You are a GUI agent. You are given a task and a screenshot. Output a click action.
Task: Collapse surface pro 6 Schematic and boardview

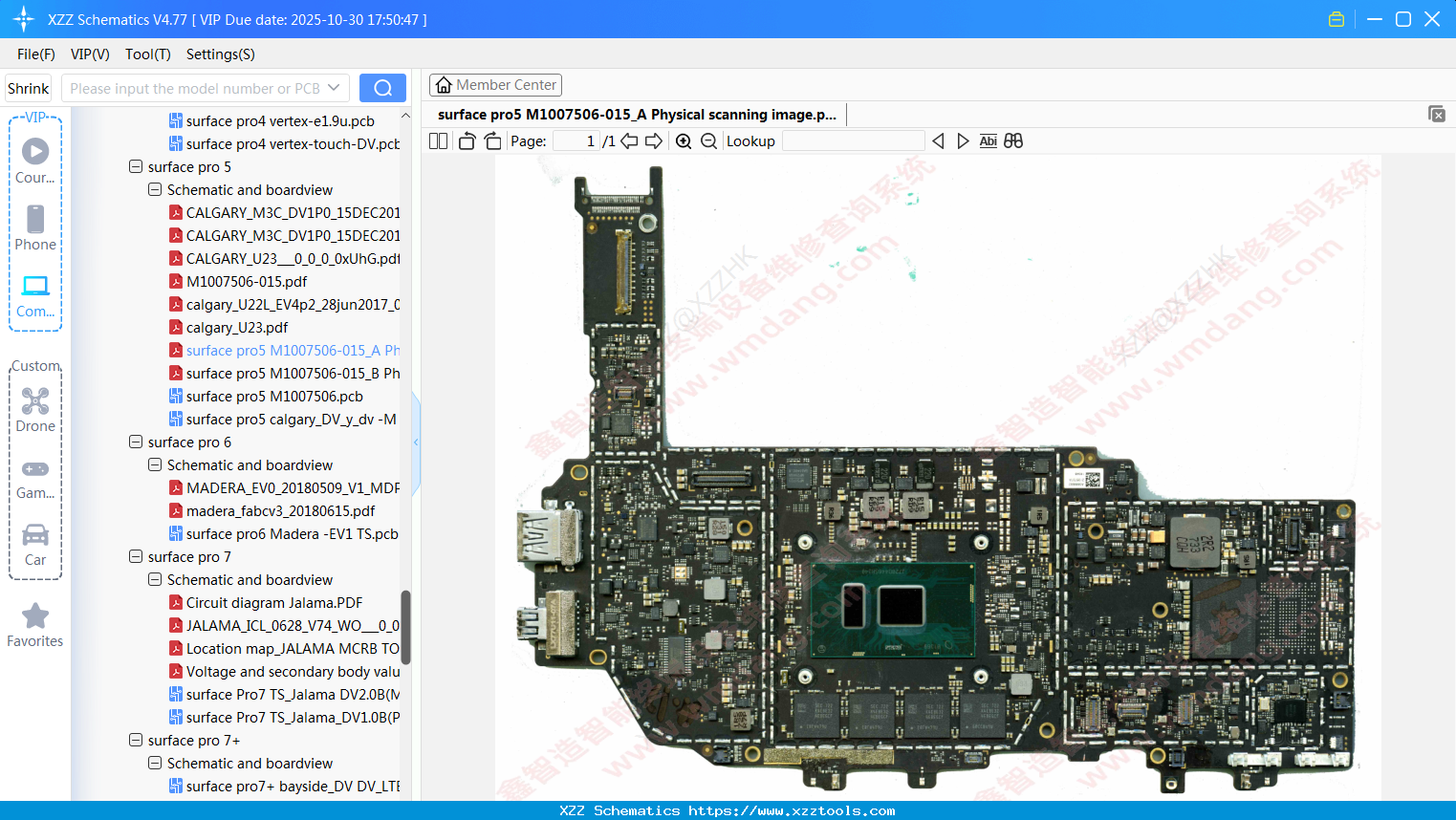point(155,464)
